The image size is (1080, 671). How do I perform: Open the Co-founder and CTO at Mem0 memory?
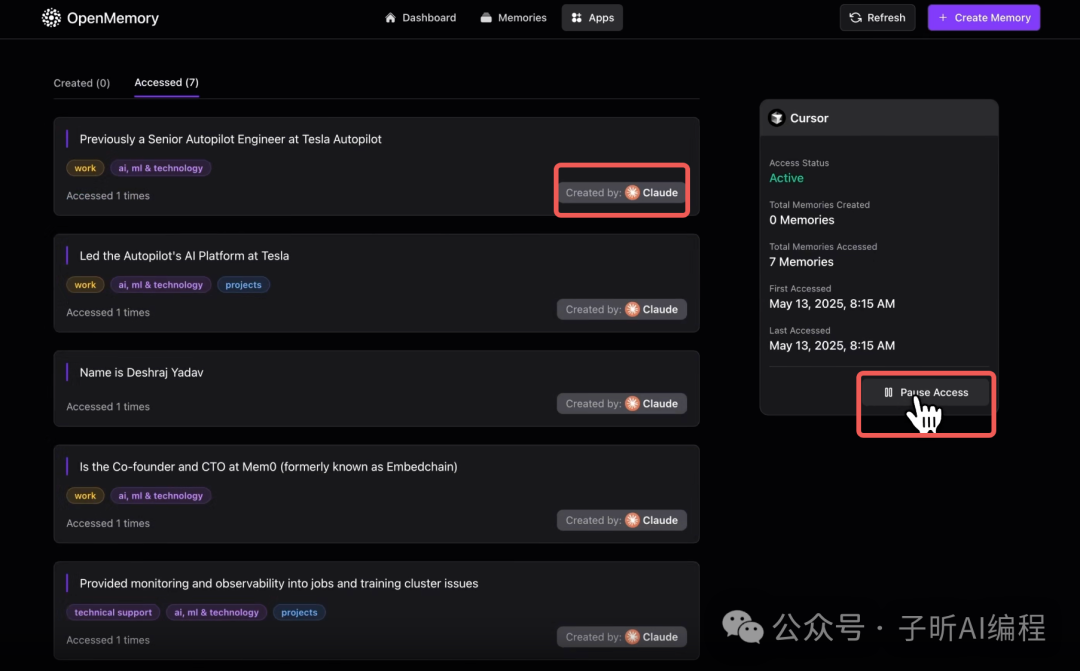click(x=268, y=467)
